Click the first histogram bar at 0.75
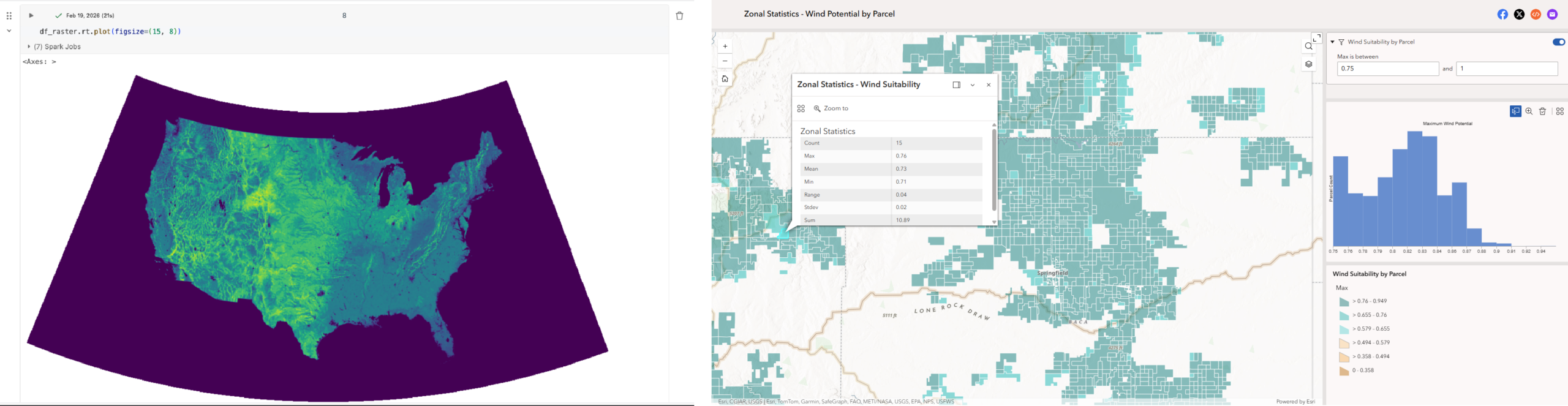 coord(1340,201)
